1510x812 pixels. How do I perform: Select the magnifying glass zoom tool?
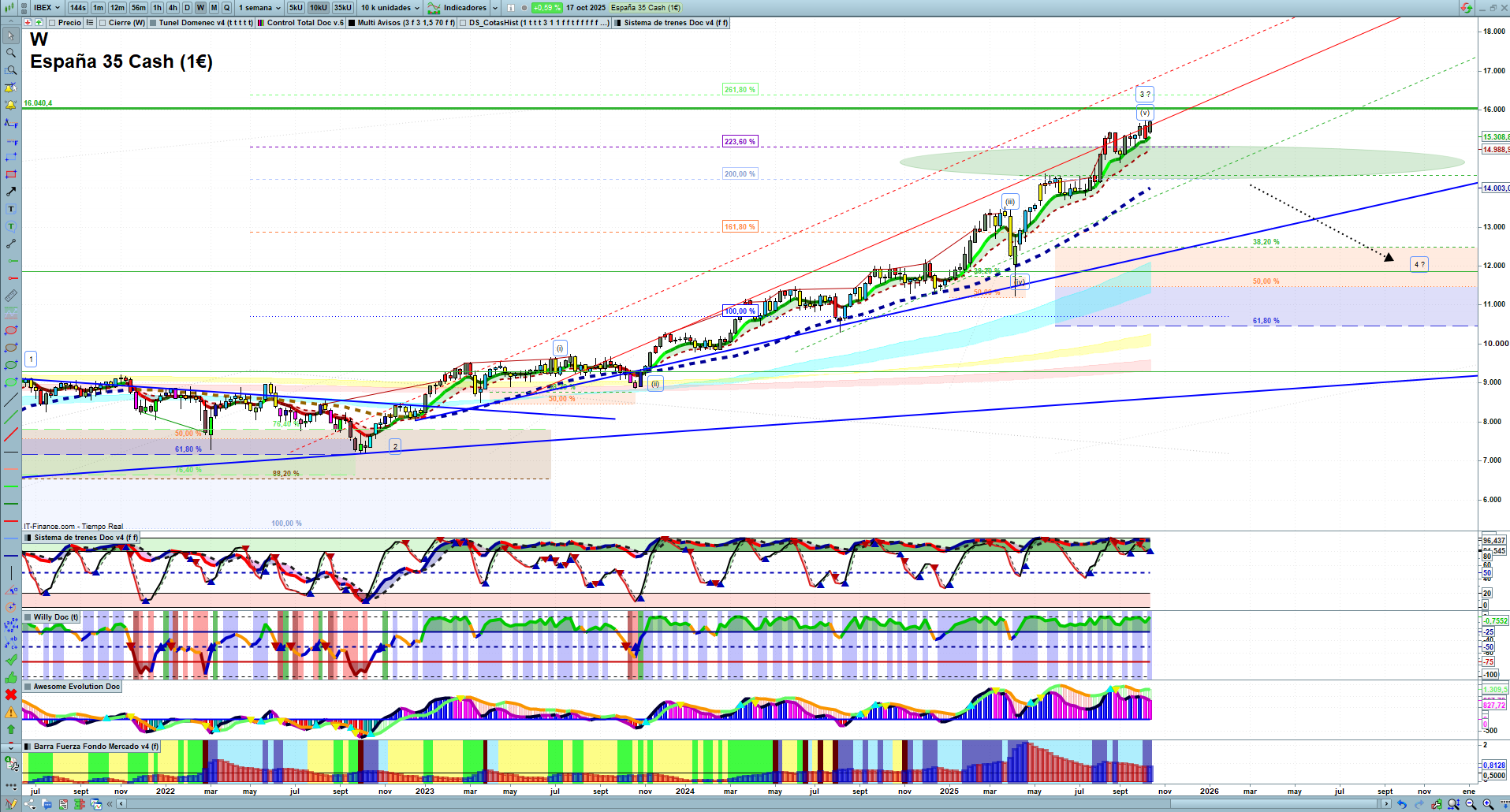pyautogui.click(x=11, y=53)
